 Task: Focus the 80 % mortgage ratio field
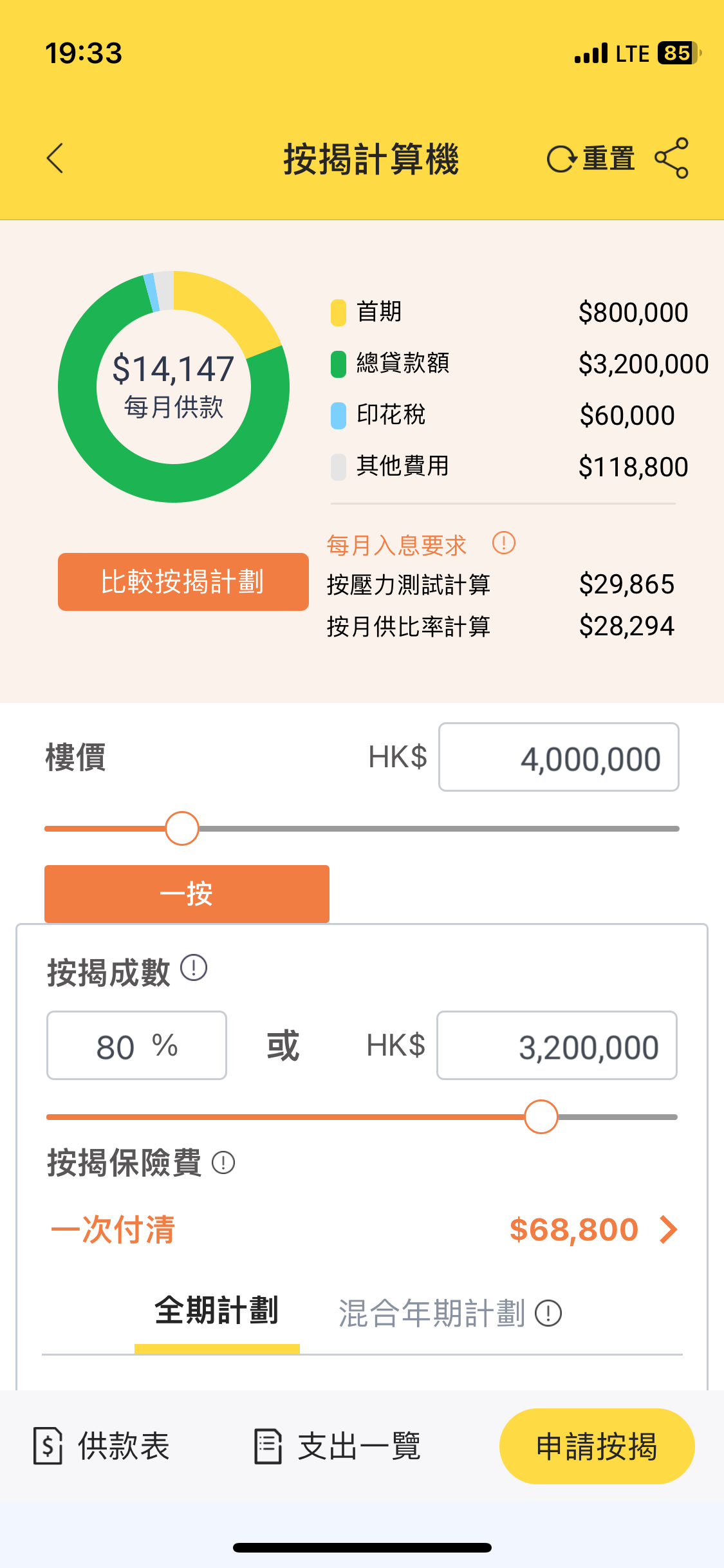pyautogui.click(x=136, y=1045)
